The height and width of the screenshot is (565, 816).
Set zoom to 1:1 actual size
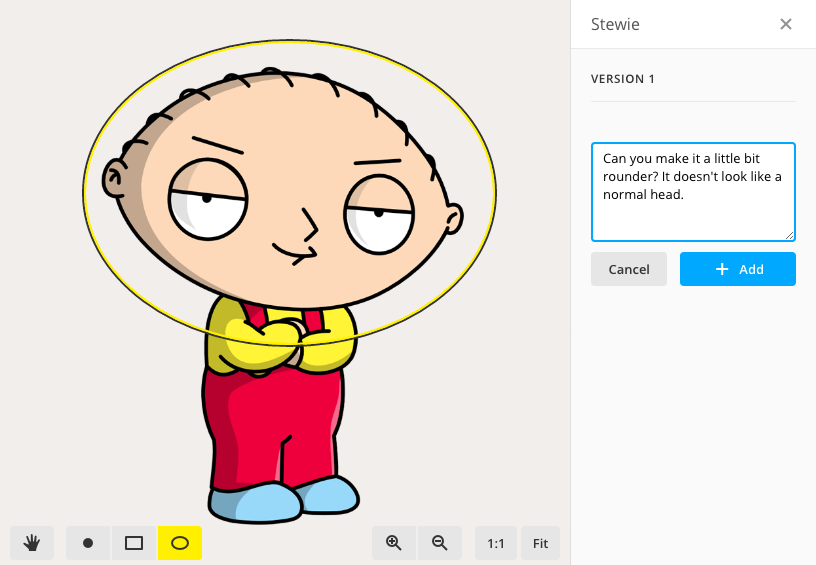(495, 543)
